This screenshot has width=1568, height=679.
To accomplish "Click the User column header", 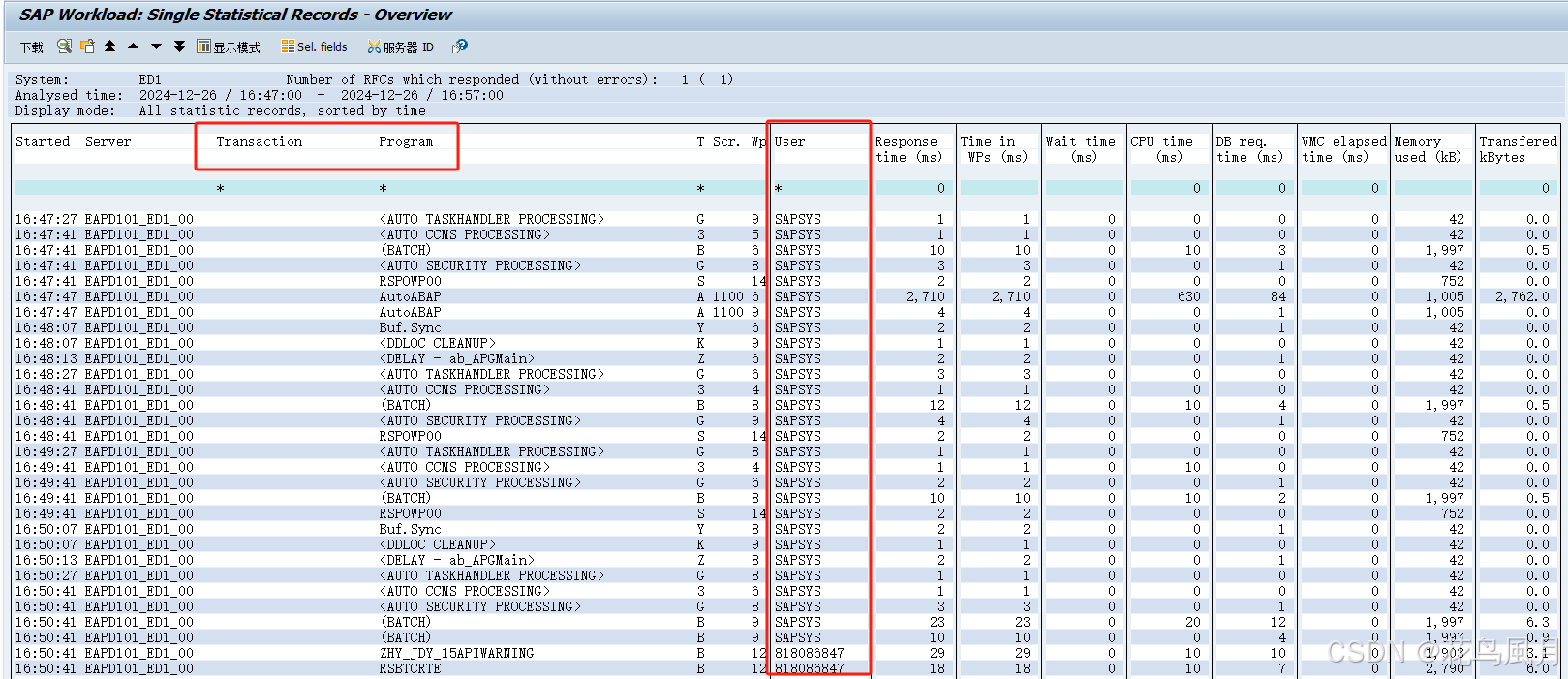I will tap(789, 141).
